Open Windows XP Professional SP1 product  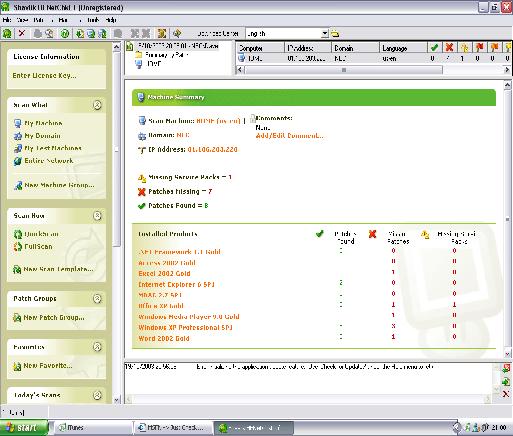click(x=185, y=328)
